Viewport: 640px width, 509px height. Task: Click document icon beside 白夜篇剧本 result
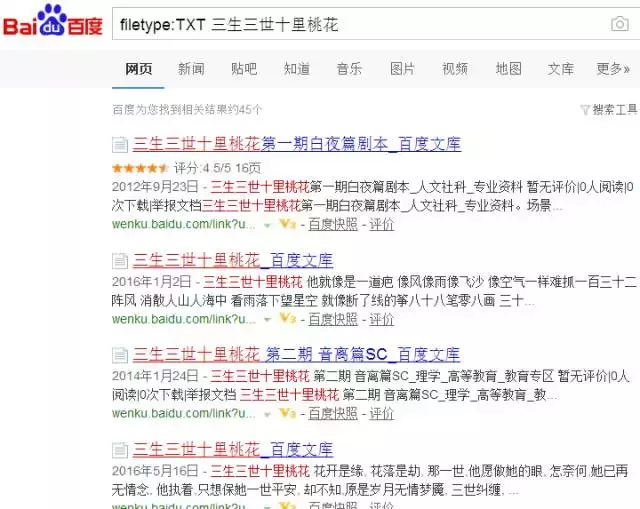(x=120, y=144)
